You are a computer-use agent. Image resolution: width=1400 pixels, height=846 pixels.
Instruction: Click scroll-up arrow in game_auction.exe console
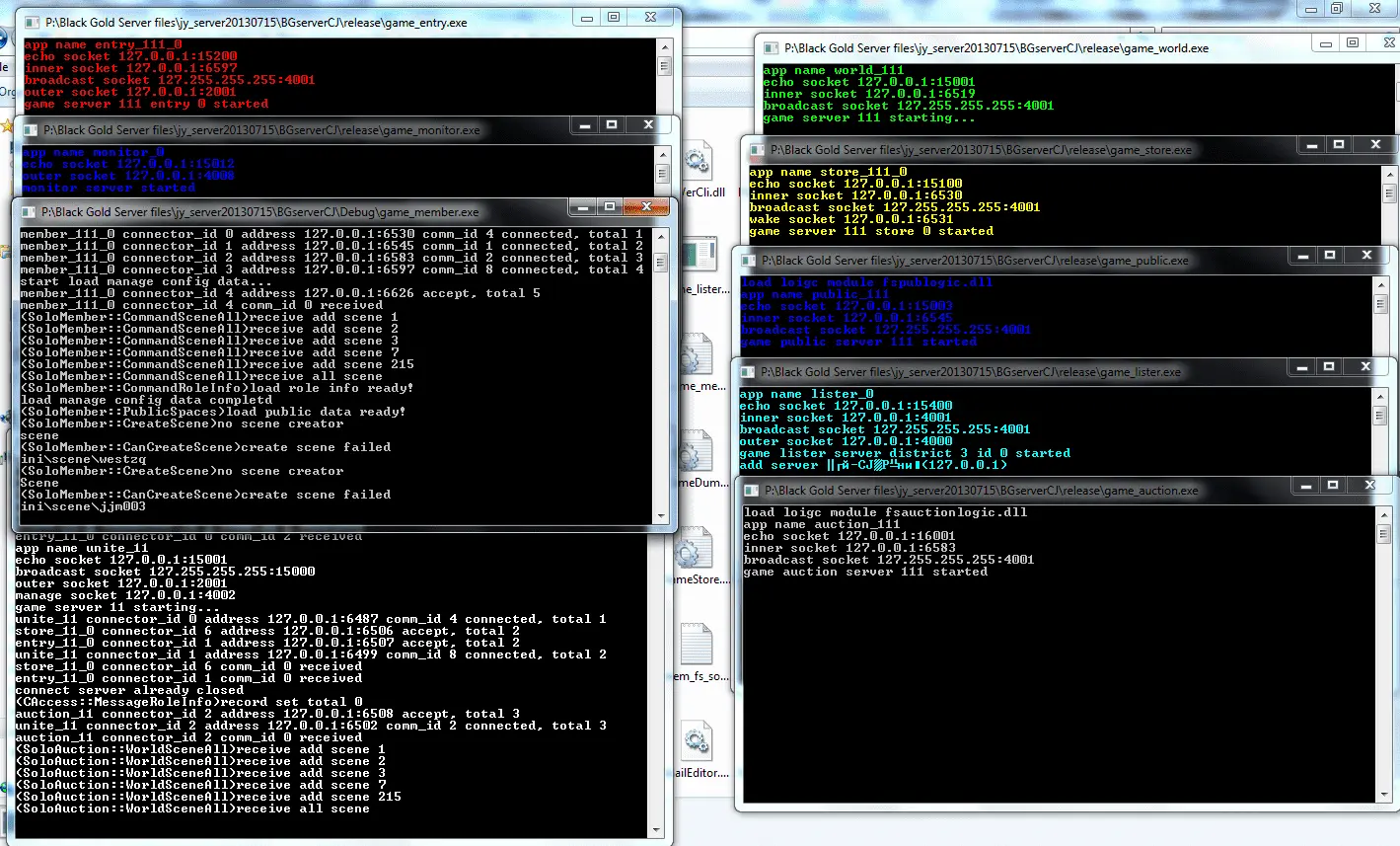coord(1382,513)
